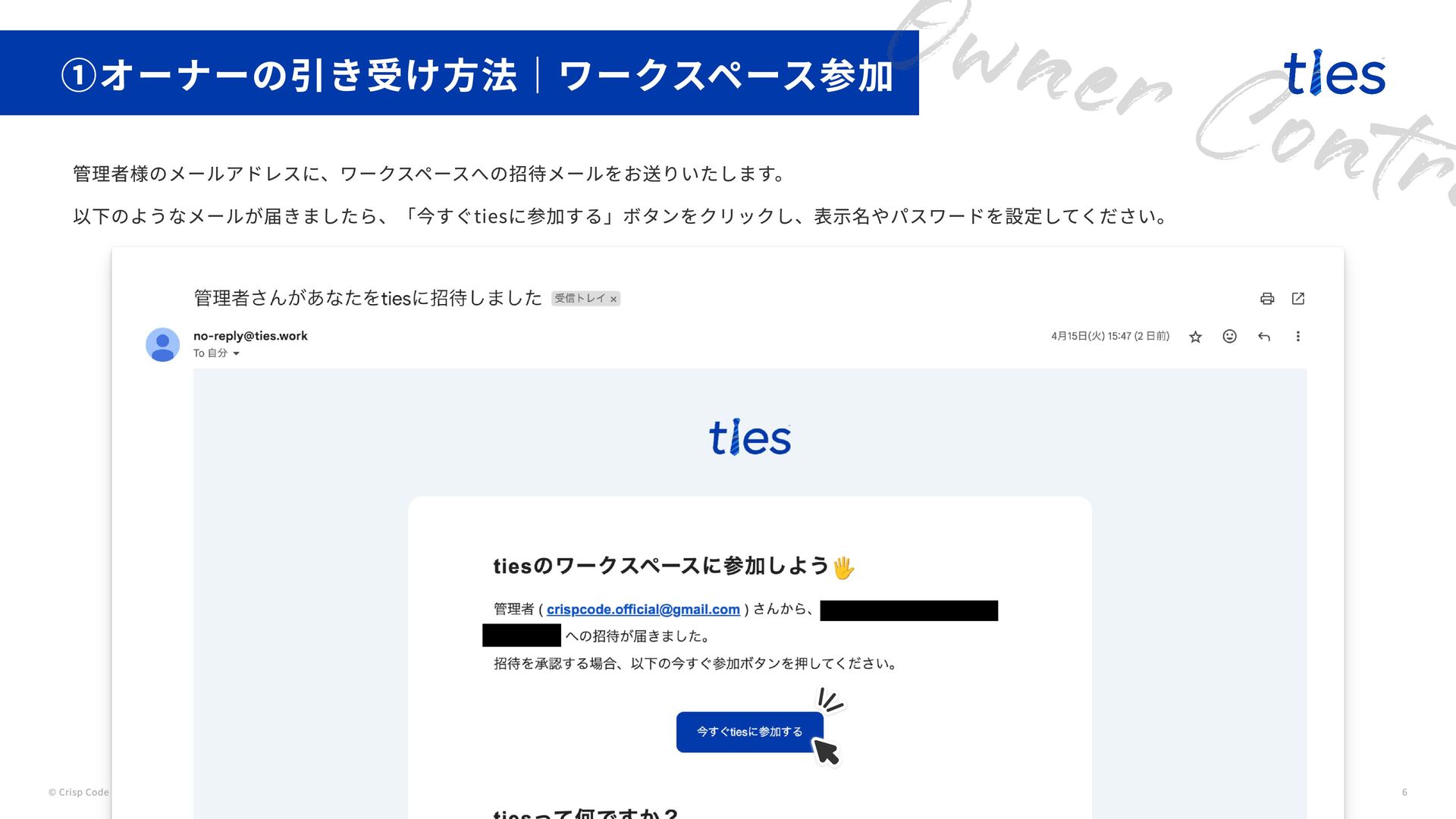Viewport: 1456px width, 819px height.
Task: Expand the 'To 自分' recipient details arrow
Action: click(x=236, y=354)
